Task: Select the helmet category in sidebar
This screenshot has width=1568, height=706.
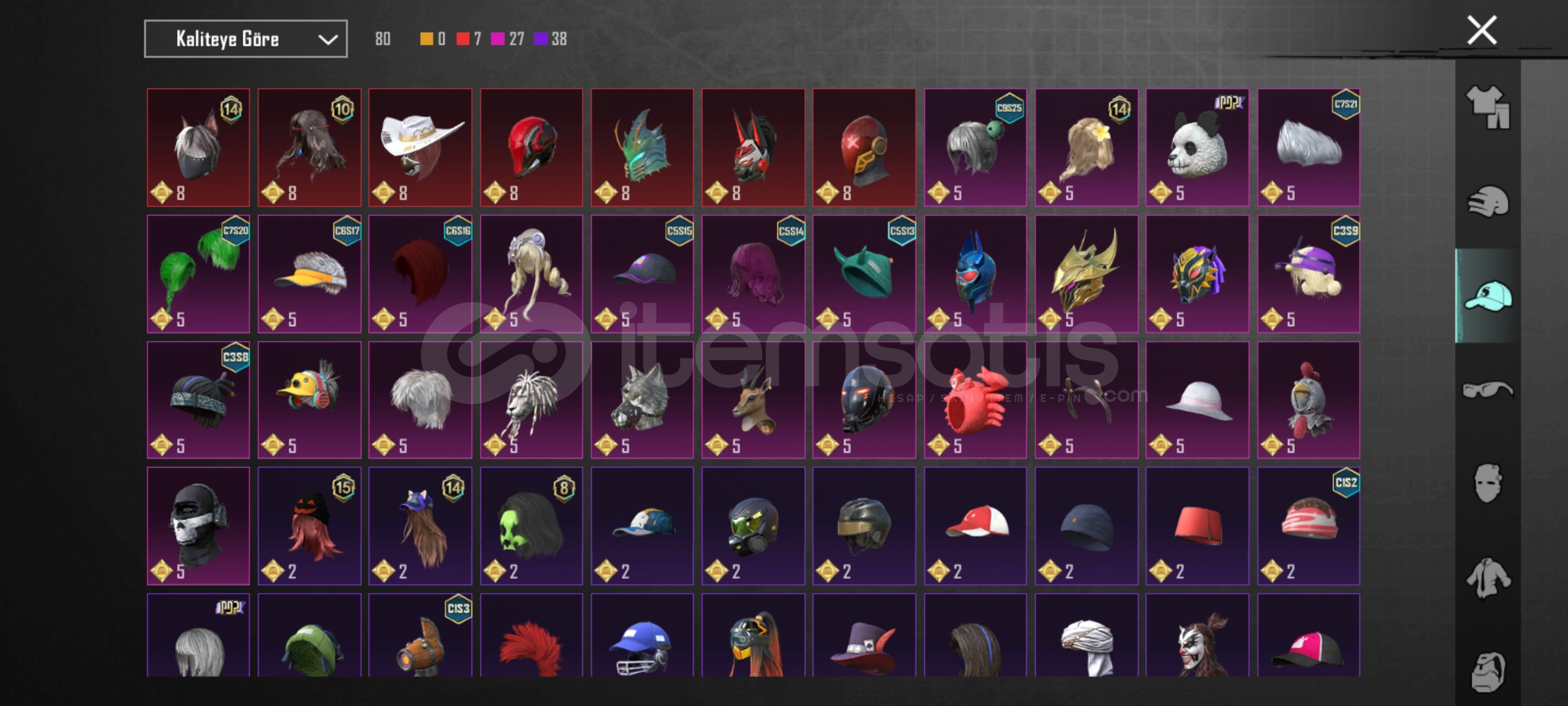Action: pos(1488,201)
